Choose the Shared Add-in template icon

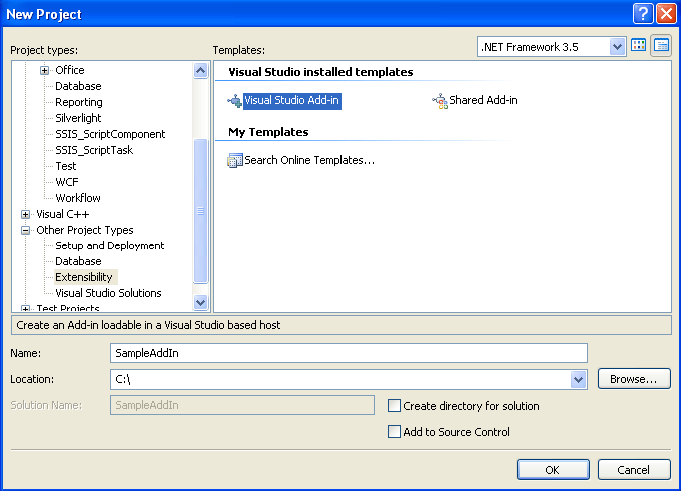click(440, 101)
